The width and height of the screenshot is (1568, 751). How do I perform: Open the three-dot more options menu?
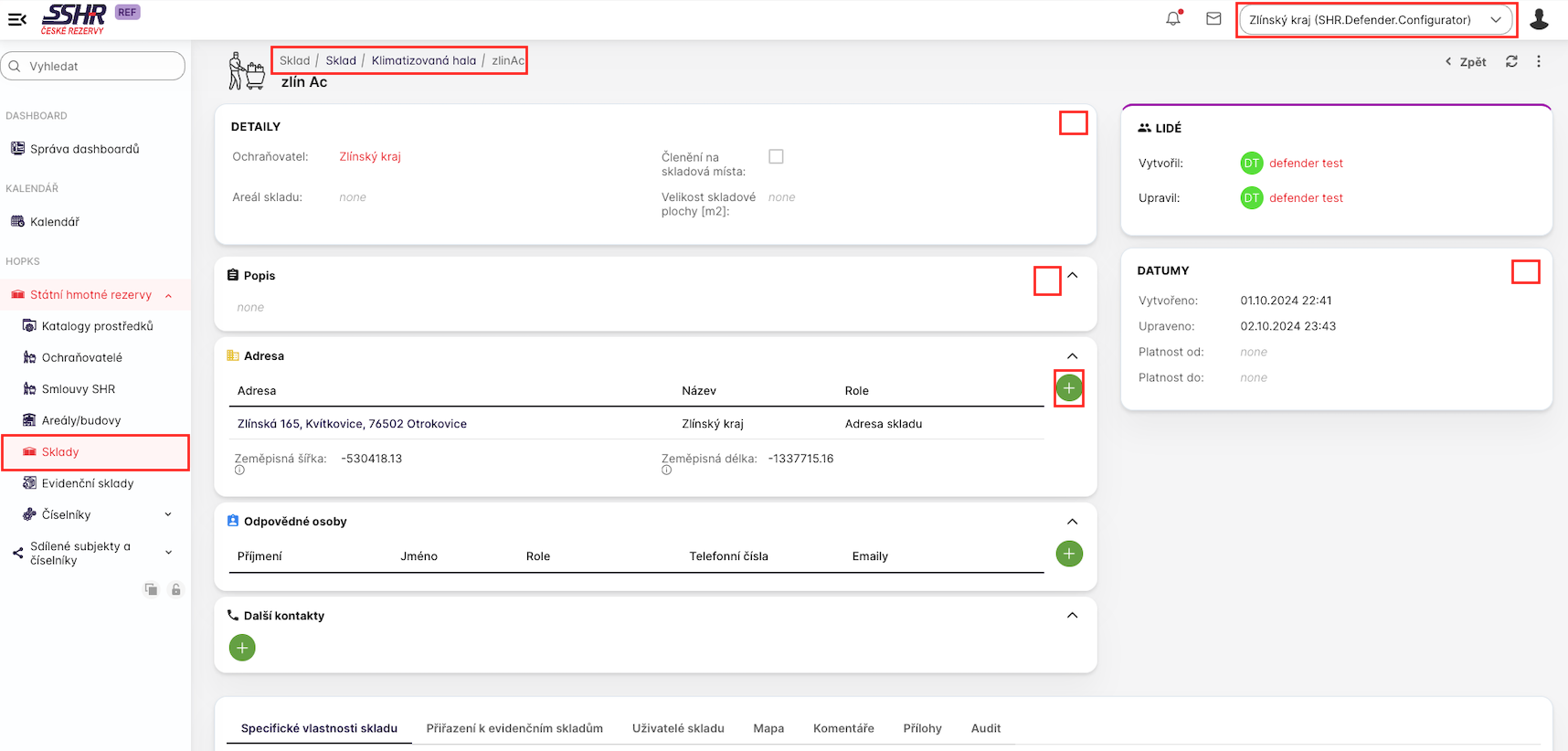tap(1539, 61)
